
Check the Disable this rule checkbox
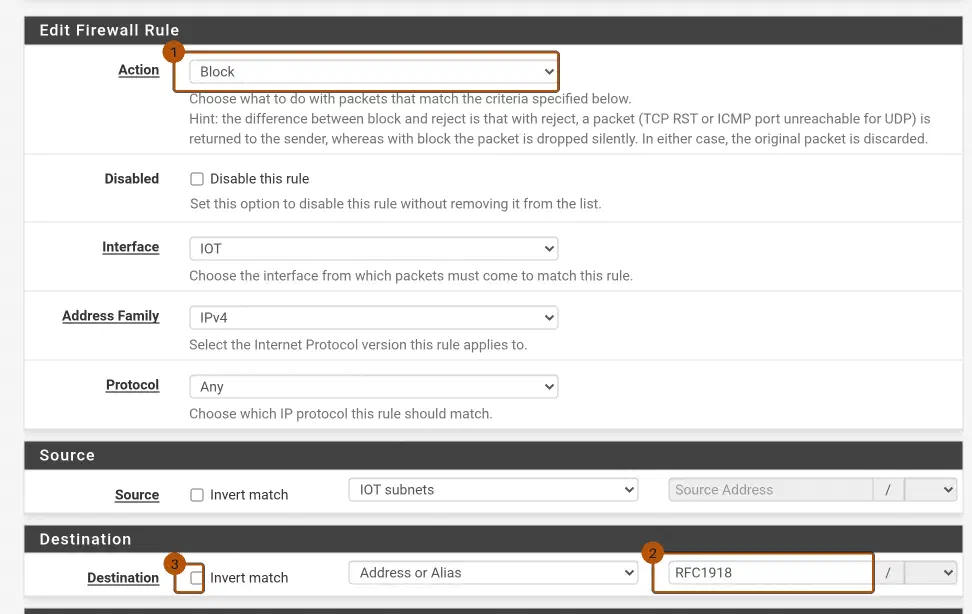coord(197,179)
